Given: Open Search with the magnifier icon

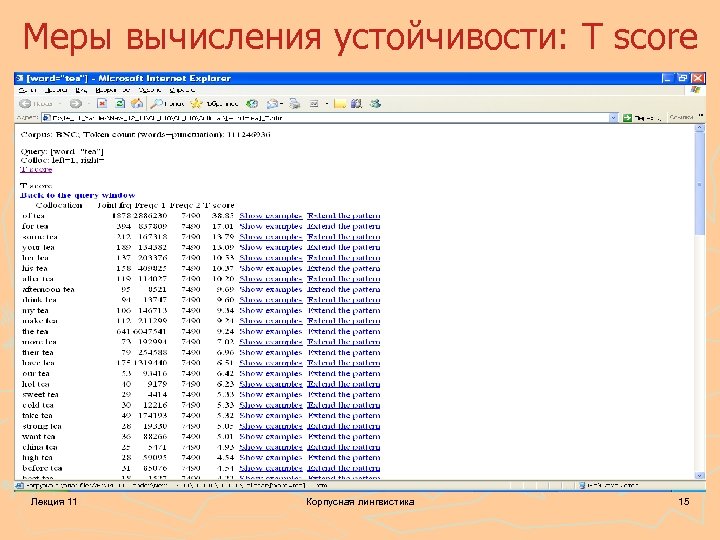Looking at the screenshot, I should click(156, 104).
